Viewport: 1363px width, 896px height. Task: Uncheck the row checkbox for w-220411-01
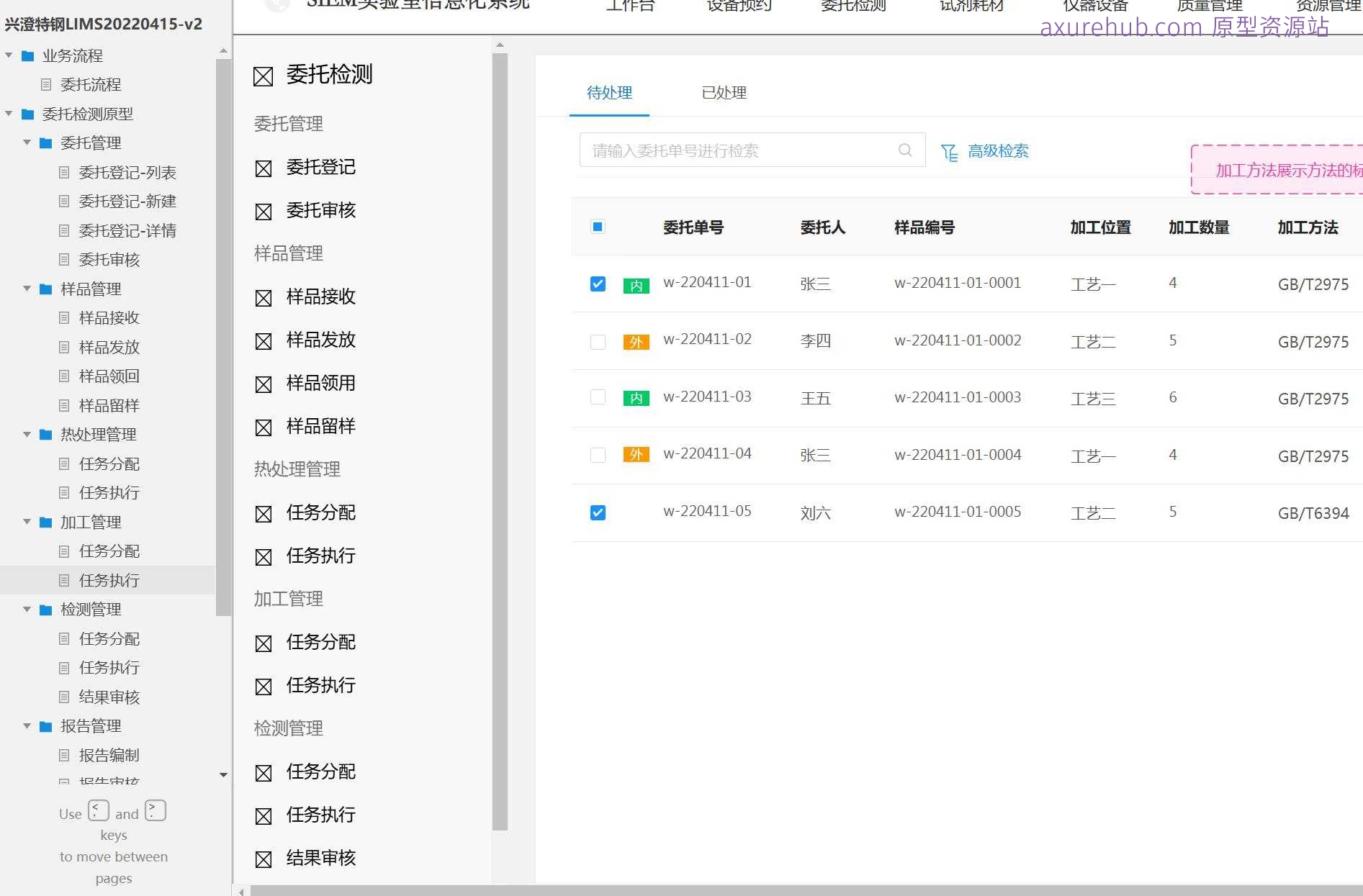tap(598, 284)
